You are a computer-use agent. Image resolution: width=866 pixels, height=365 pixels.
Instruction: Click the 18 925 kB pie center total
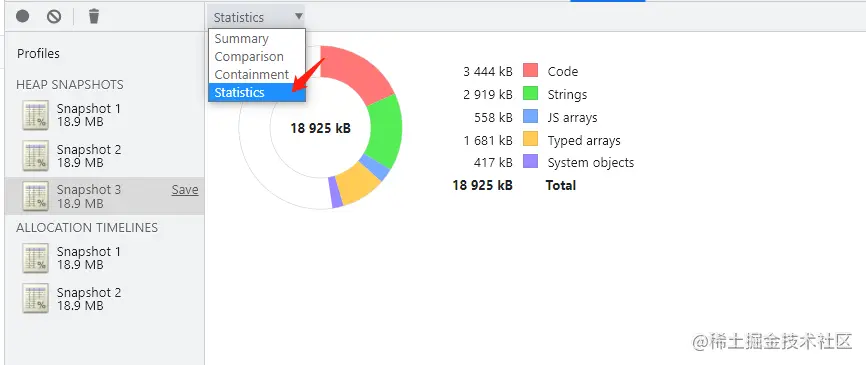[320, 128]
